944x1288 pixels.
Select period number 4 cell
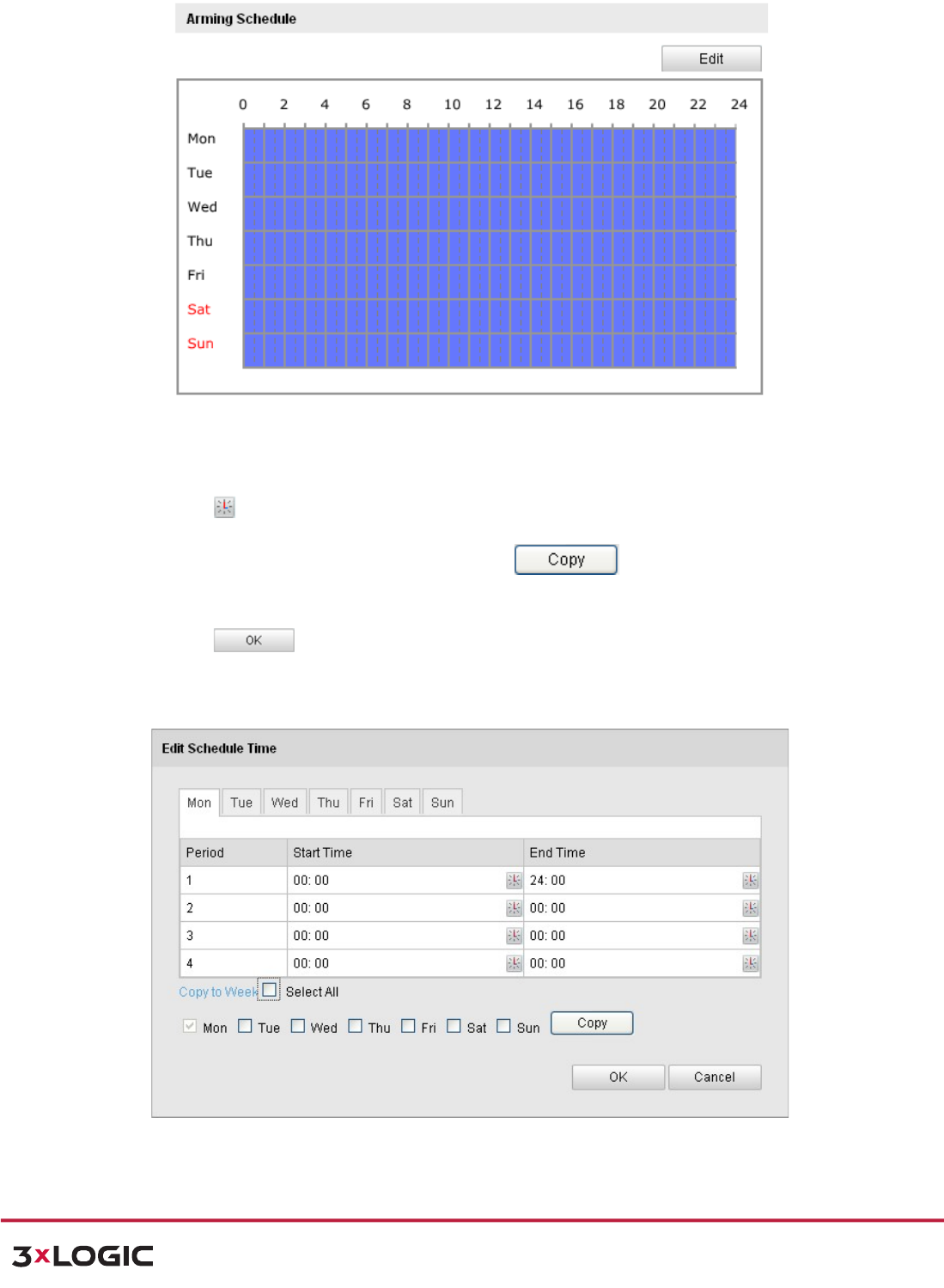(234, 963)
